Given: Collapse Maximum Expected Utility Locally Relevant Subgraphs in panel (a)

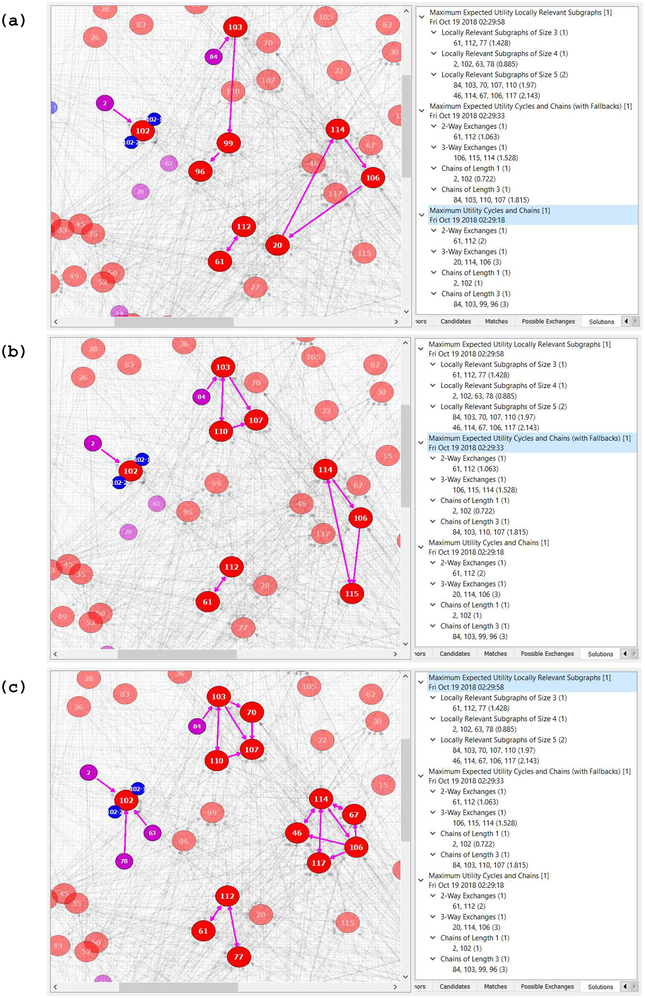Looking at the screenshot, I should pyautogui.click(x=422, y=17).
